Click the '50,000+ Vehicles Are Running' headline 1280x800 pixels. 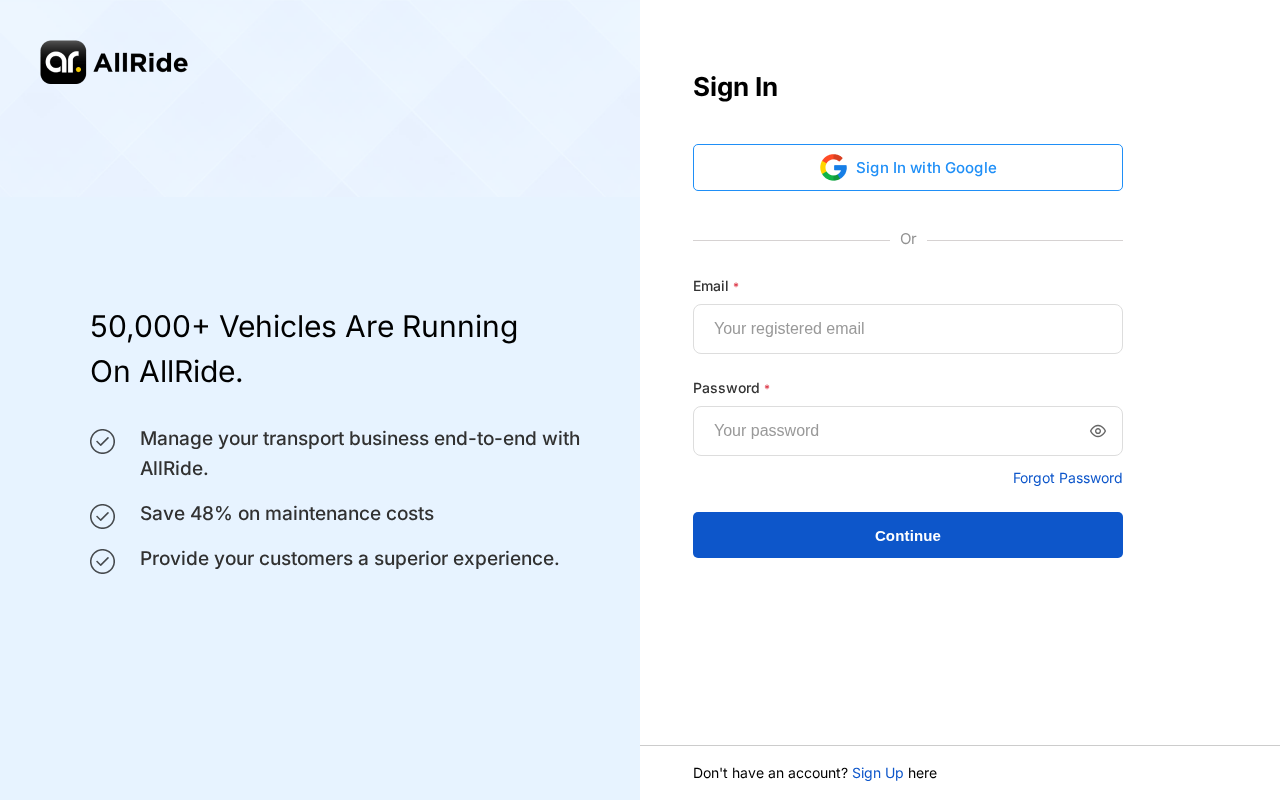click(304, 327)
